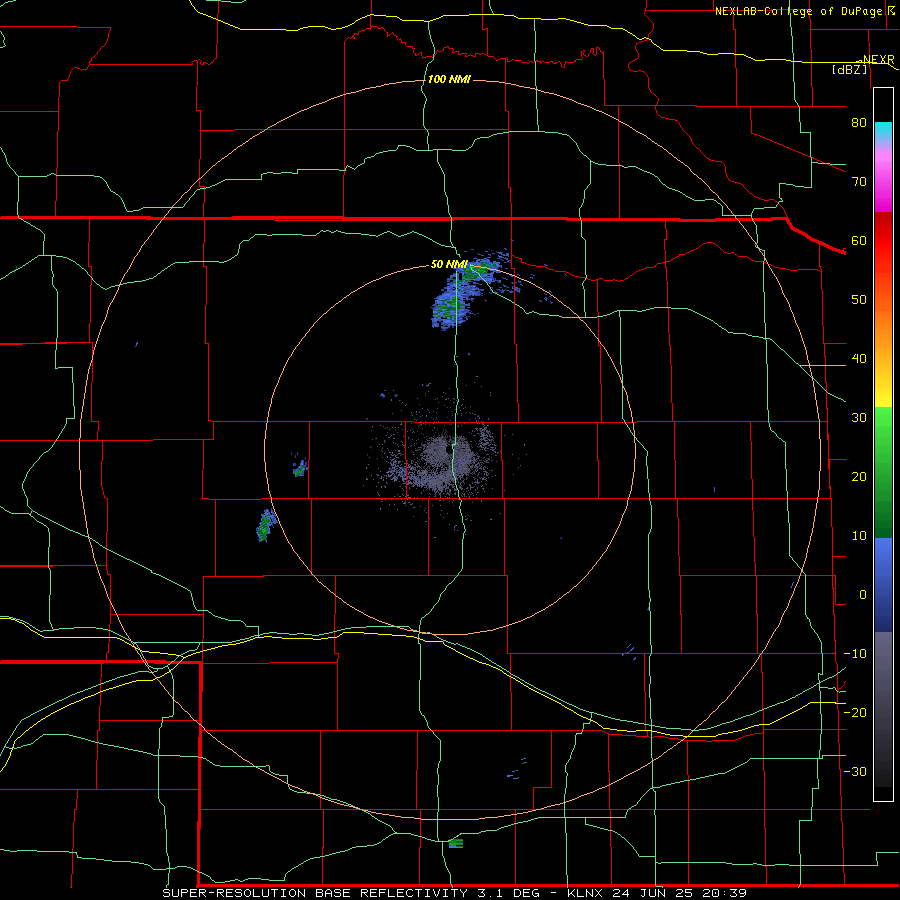The image size is (900, 900).
Task: Click the black radar site dot at center
Action: tap(450, 449)
